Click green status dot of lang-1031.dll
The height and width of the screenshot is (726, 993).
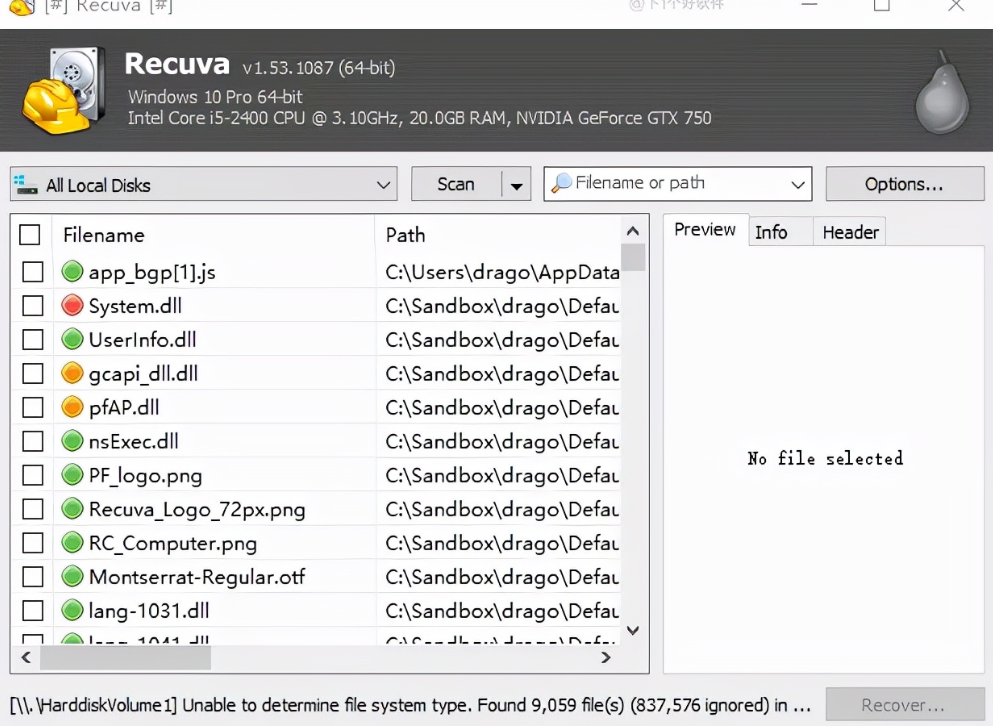[72, 610]
